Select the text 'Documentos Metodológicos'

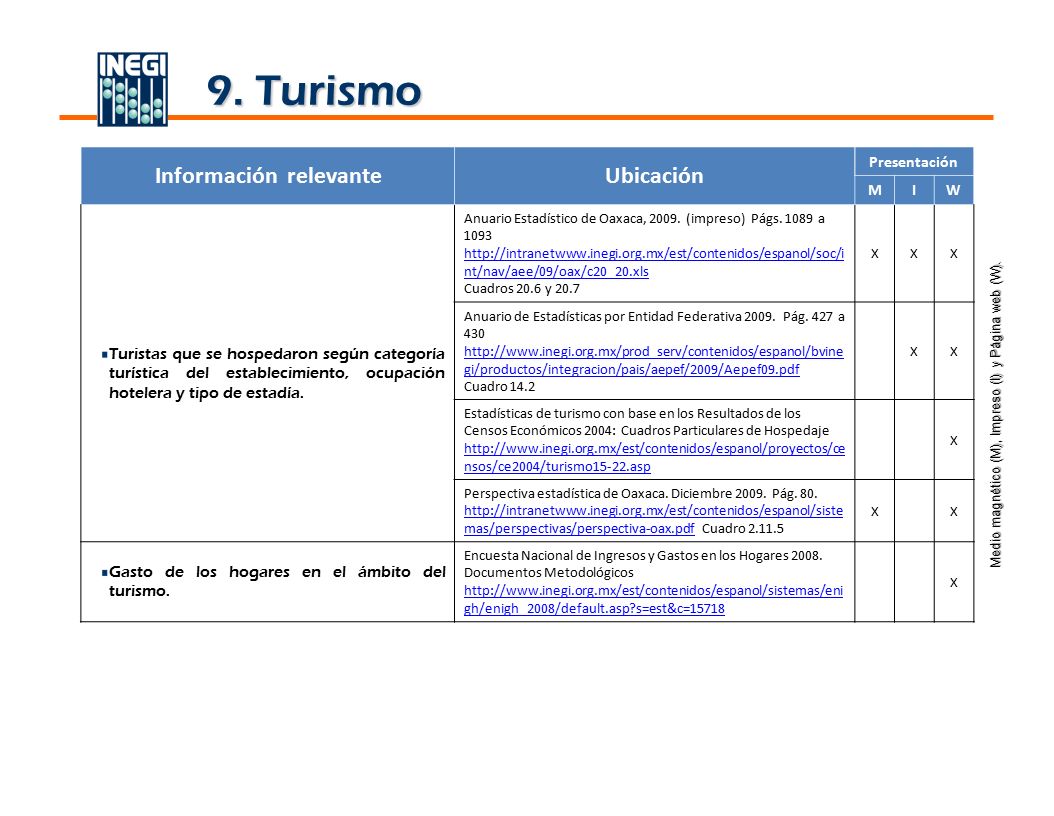(x=549, y=573)
